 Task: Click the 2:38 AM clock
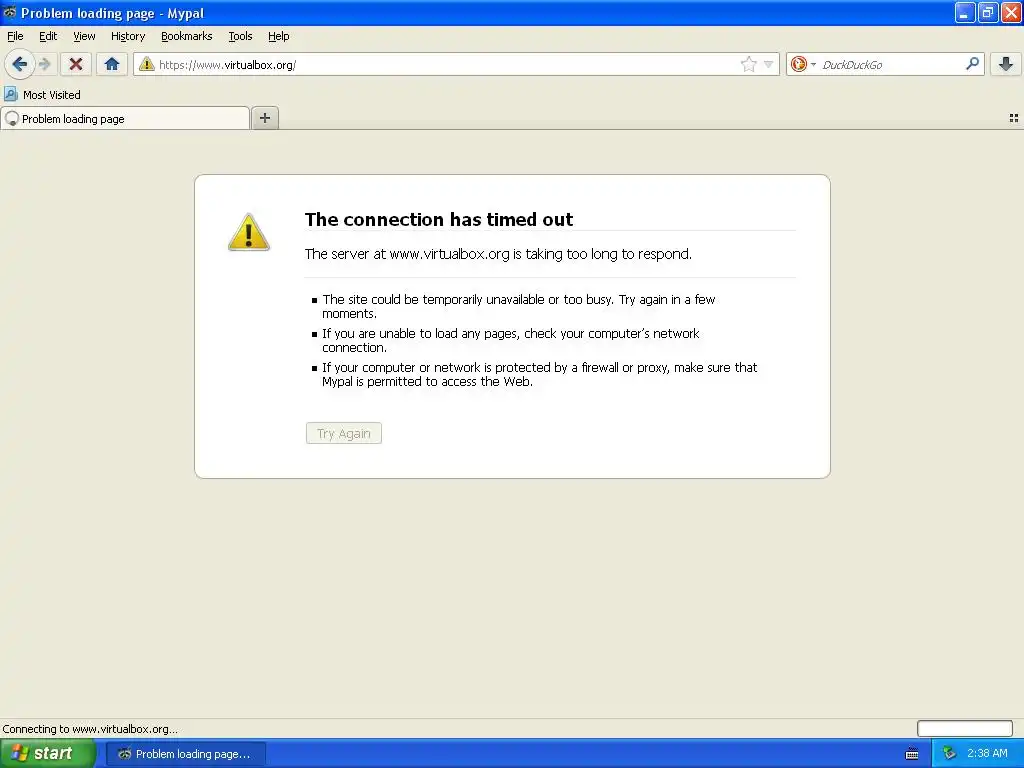[987, 754]
